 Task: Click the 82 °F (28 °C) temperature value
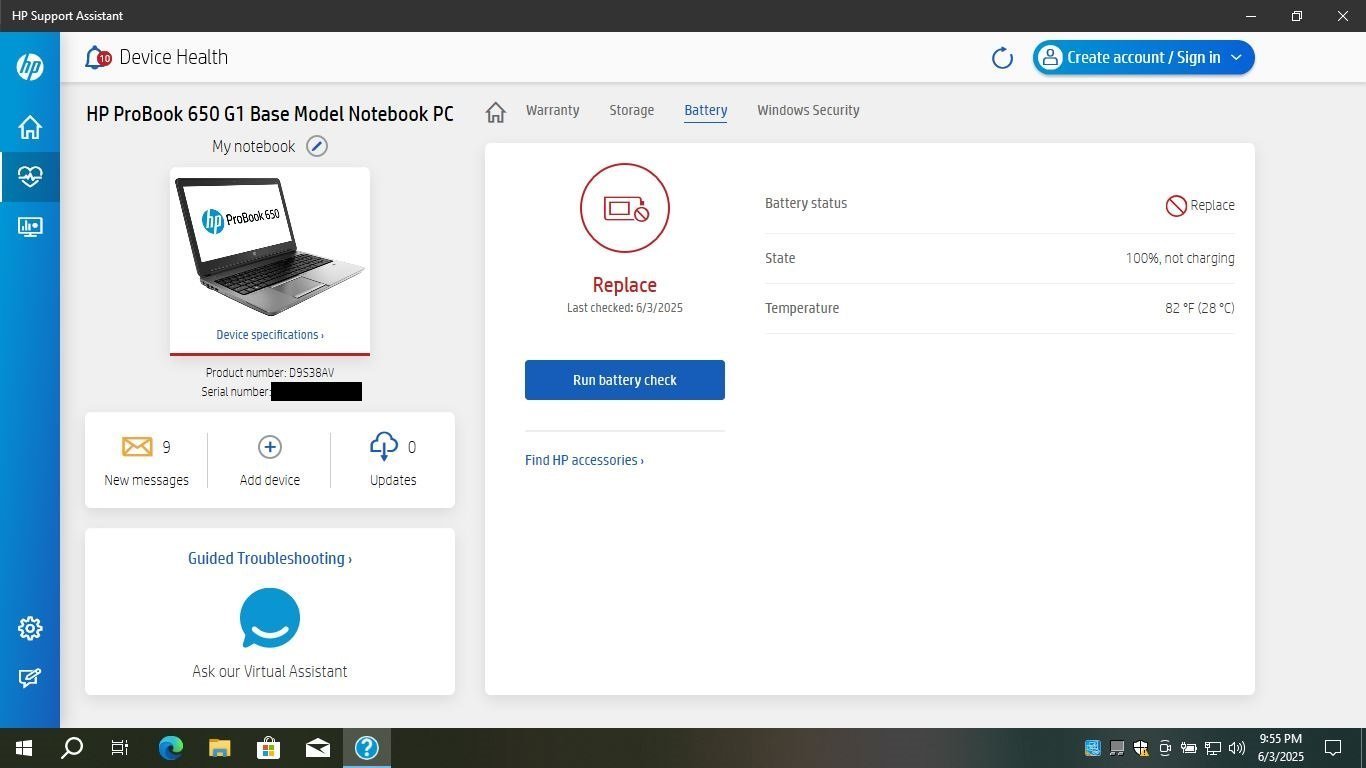point(1200,309)
